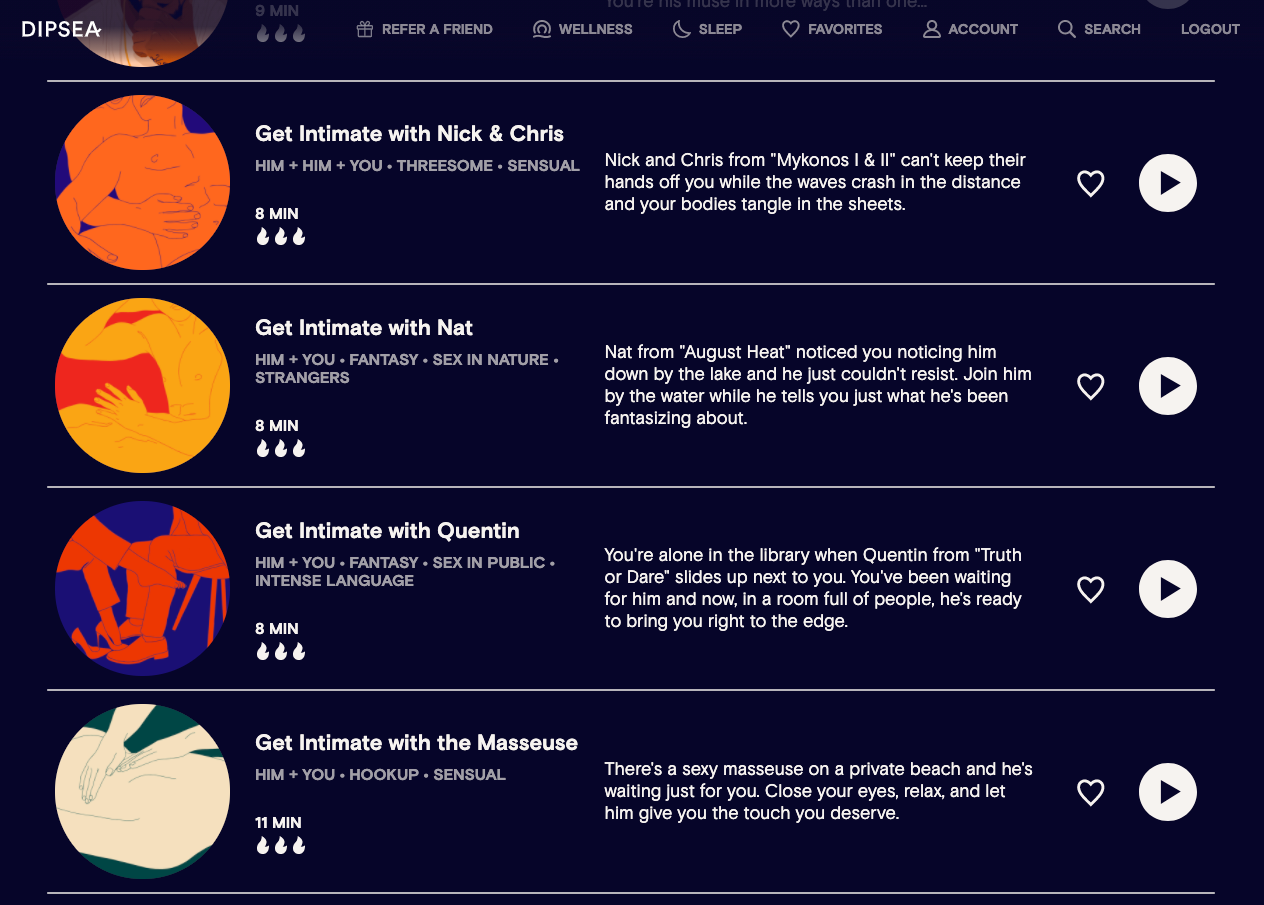Screen dimensions: 1264x905
Task: View Favorites from navigation bar
Action: click(x=831, y=29)
